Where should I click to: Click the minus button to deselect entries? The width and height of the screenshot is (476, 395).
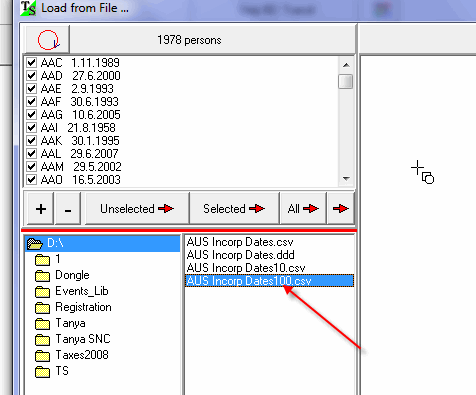point(68,209)
